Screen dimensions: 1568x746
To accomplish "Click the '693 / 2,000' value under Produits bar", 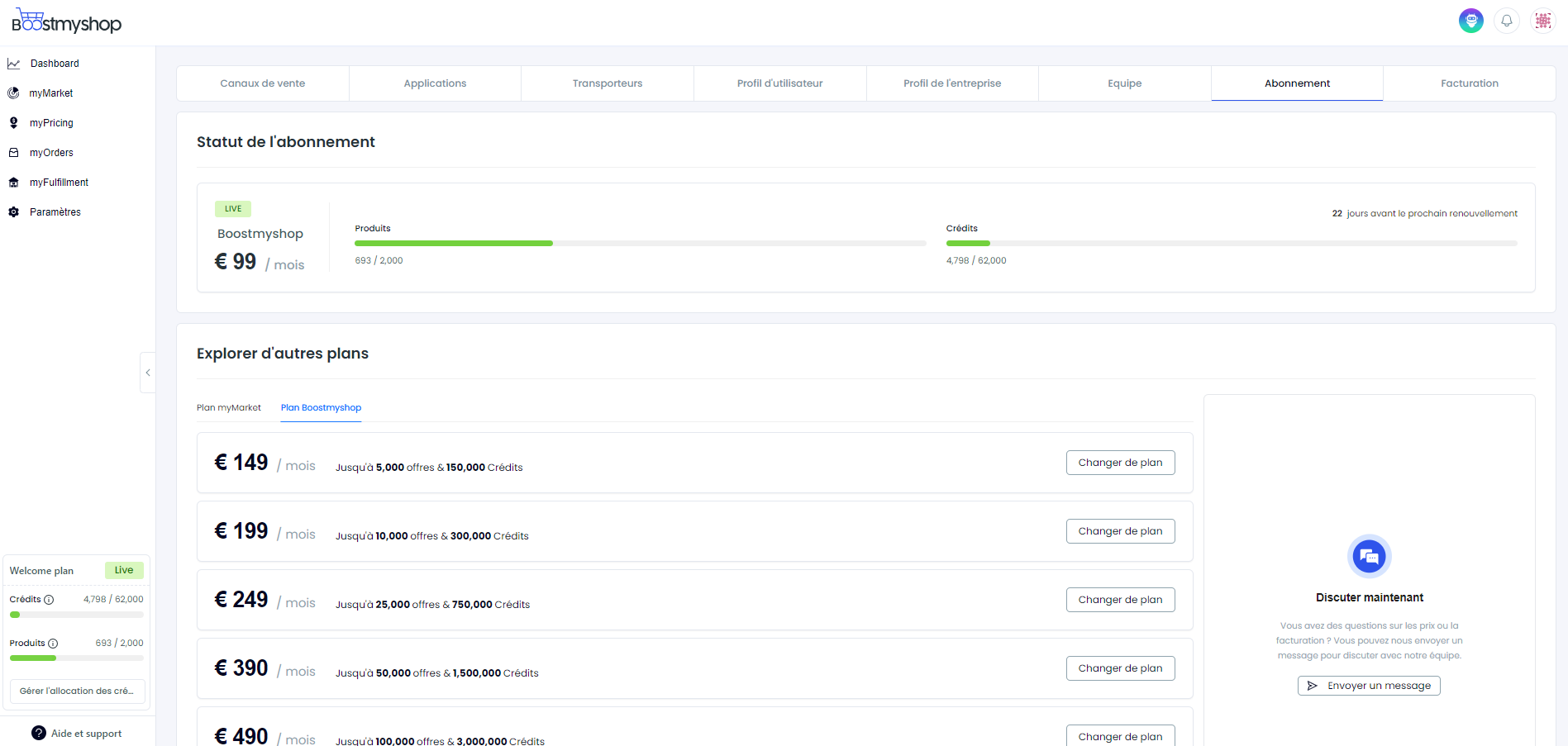I will point(379,260).
